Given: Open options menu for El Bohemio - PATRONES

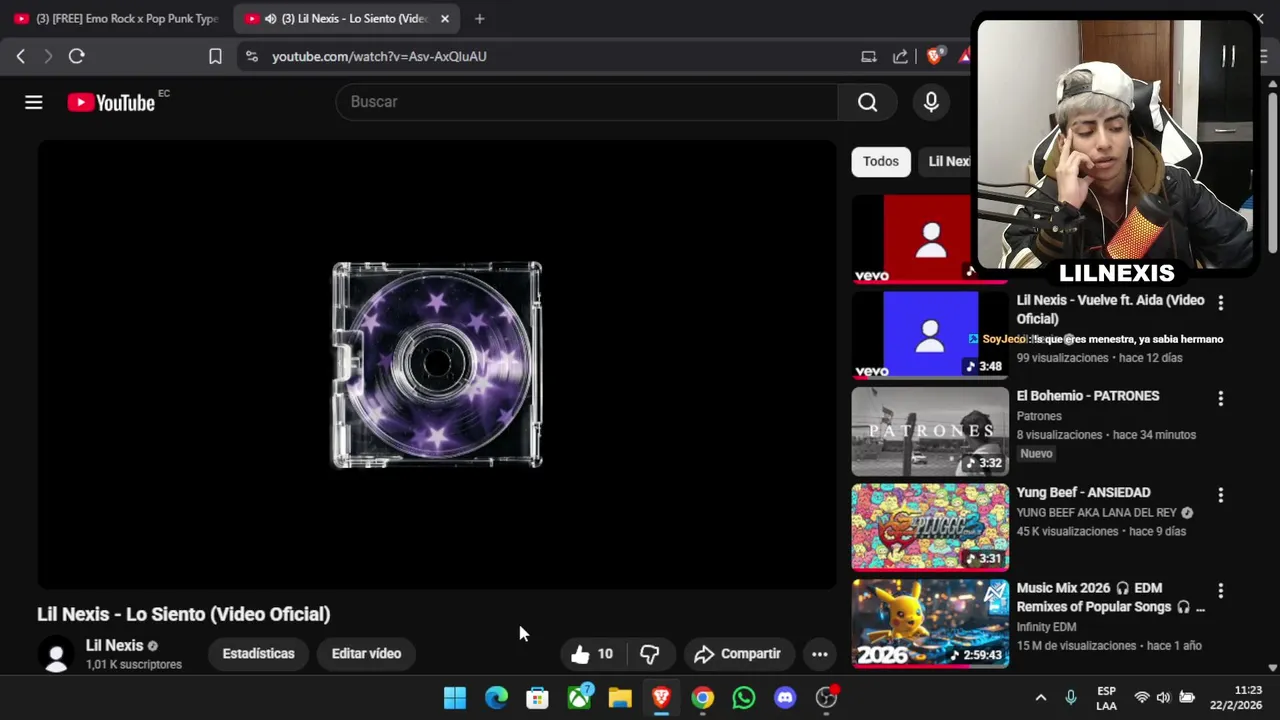Looking at the screenshot, I should (1220, 398).
